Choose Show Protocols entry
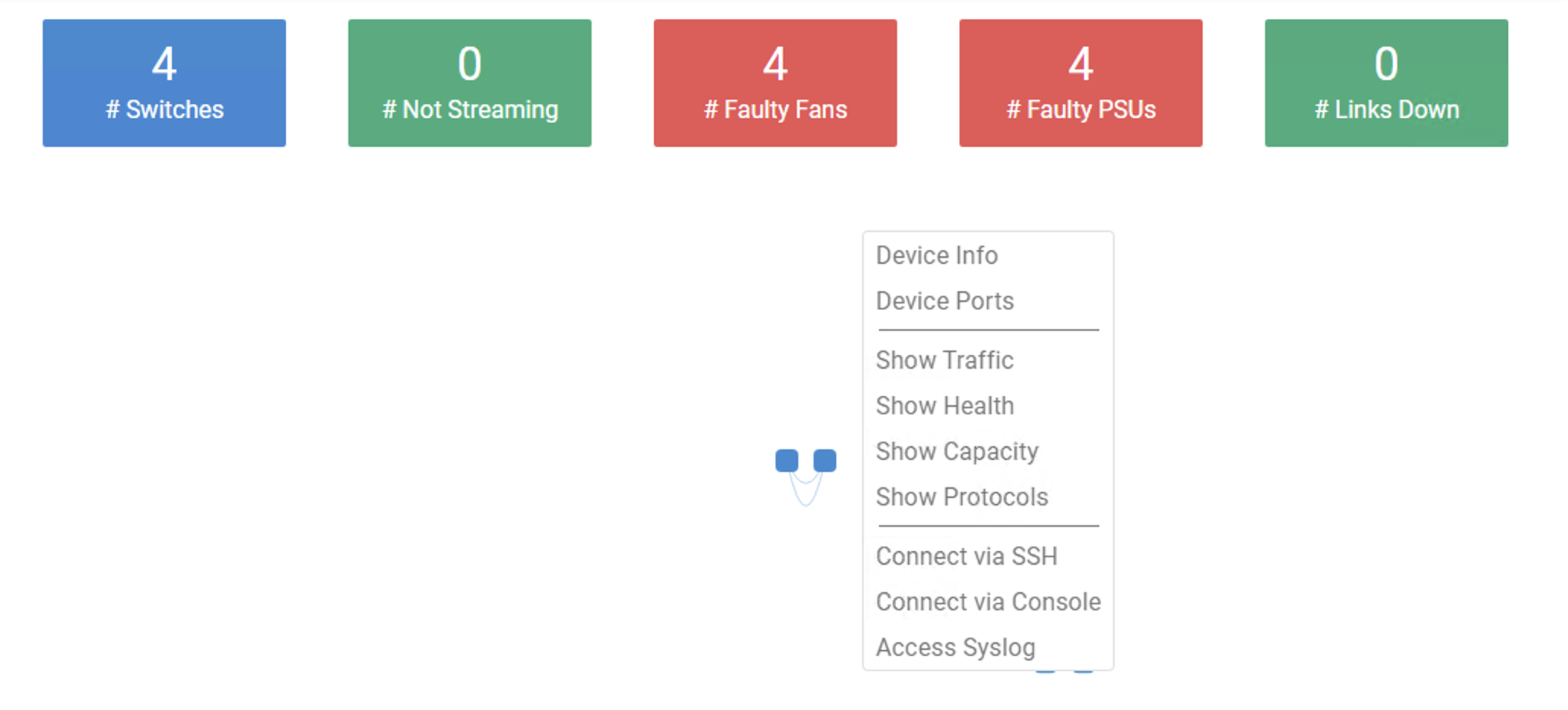The width and height of the screenshot is (1568, 710). click(962, 497)
